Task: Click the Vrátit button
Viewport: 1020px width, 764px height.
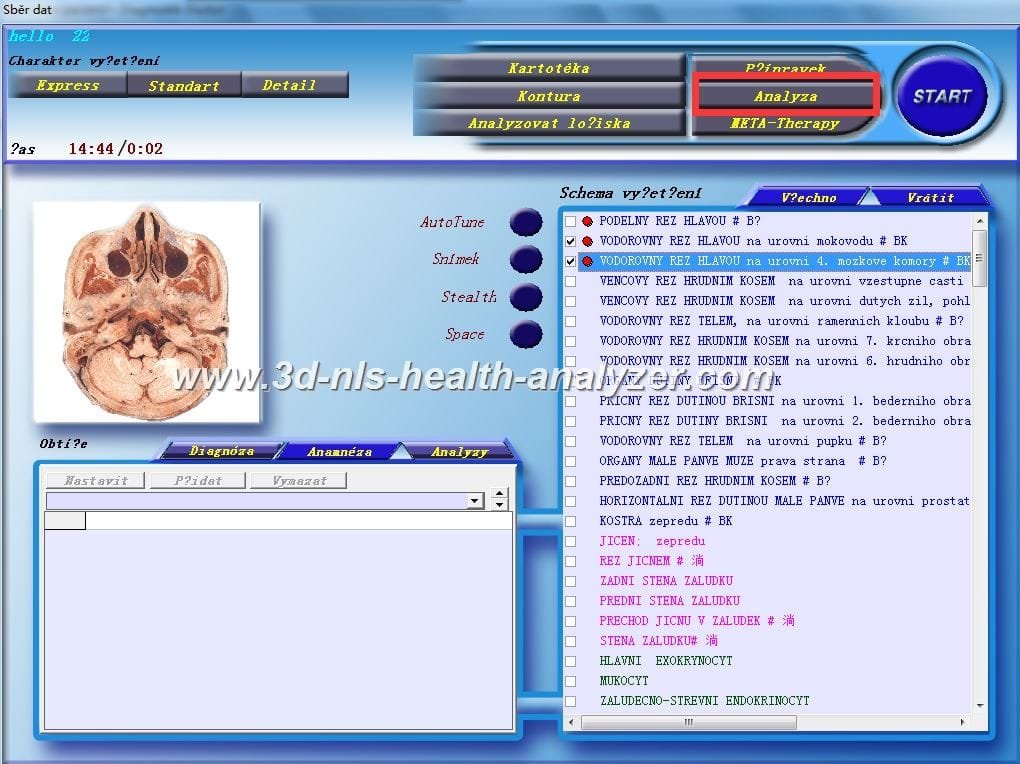Action: pos(932,196)
